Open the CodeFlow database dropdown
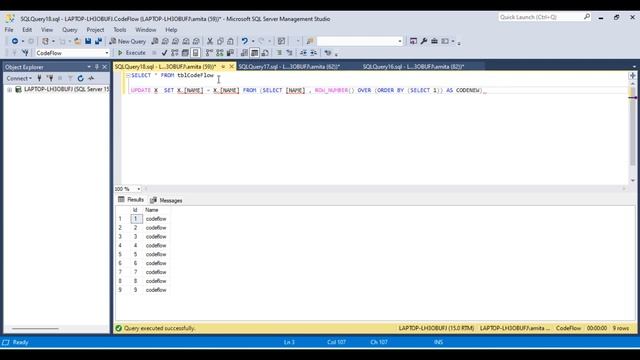Image resolution: width=640 pixels, height=360 pixels. [107, 53]
